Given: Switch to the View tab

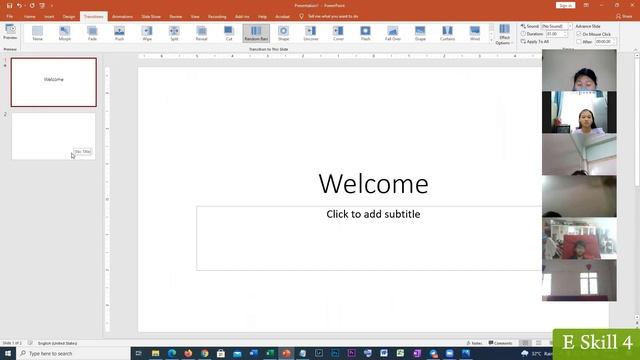Looking at the screenshot, I should coord(195,17).
